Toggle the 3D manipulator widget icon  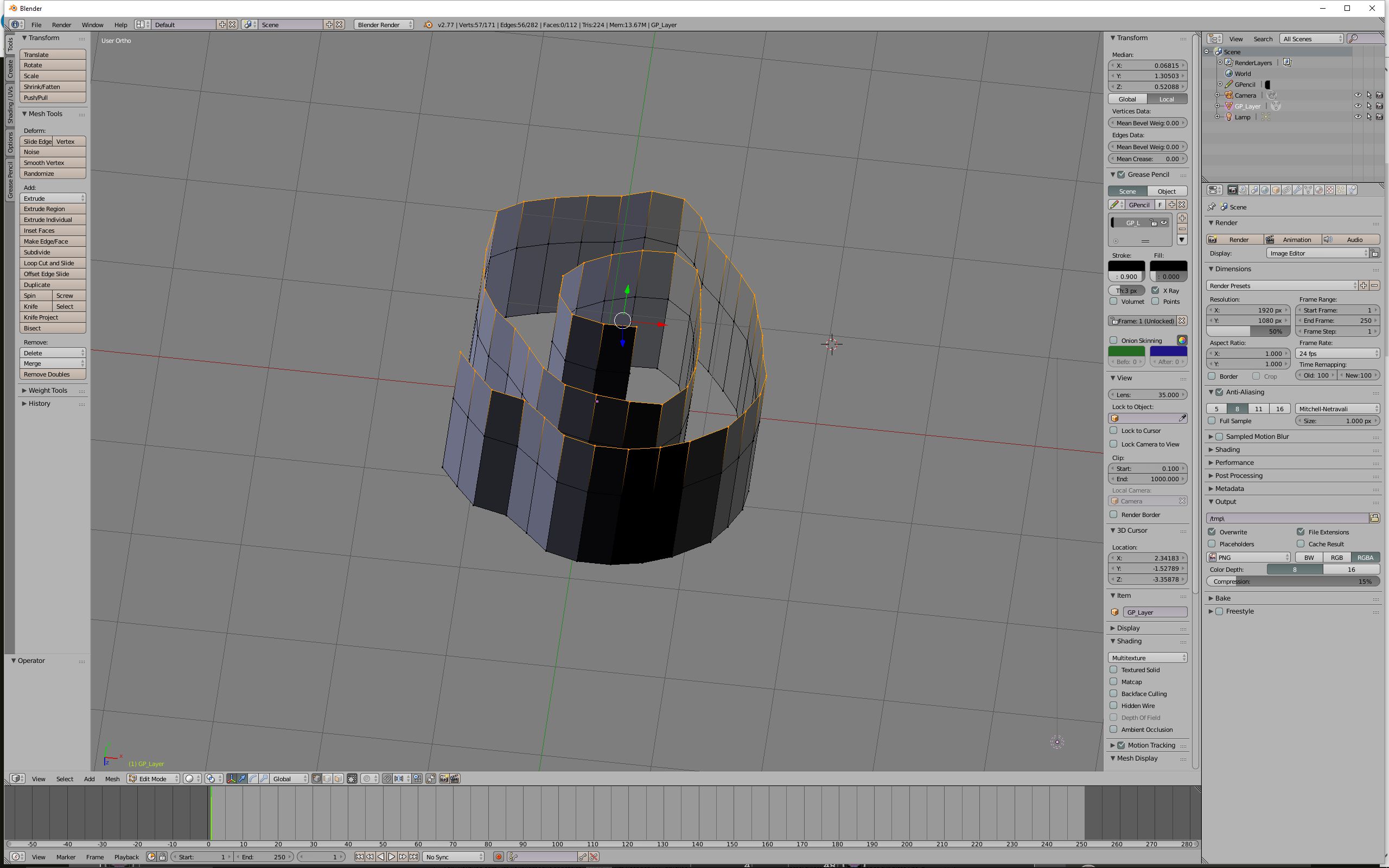(232, 779)
